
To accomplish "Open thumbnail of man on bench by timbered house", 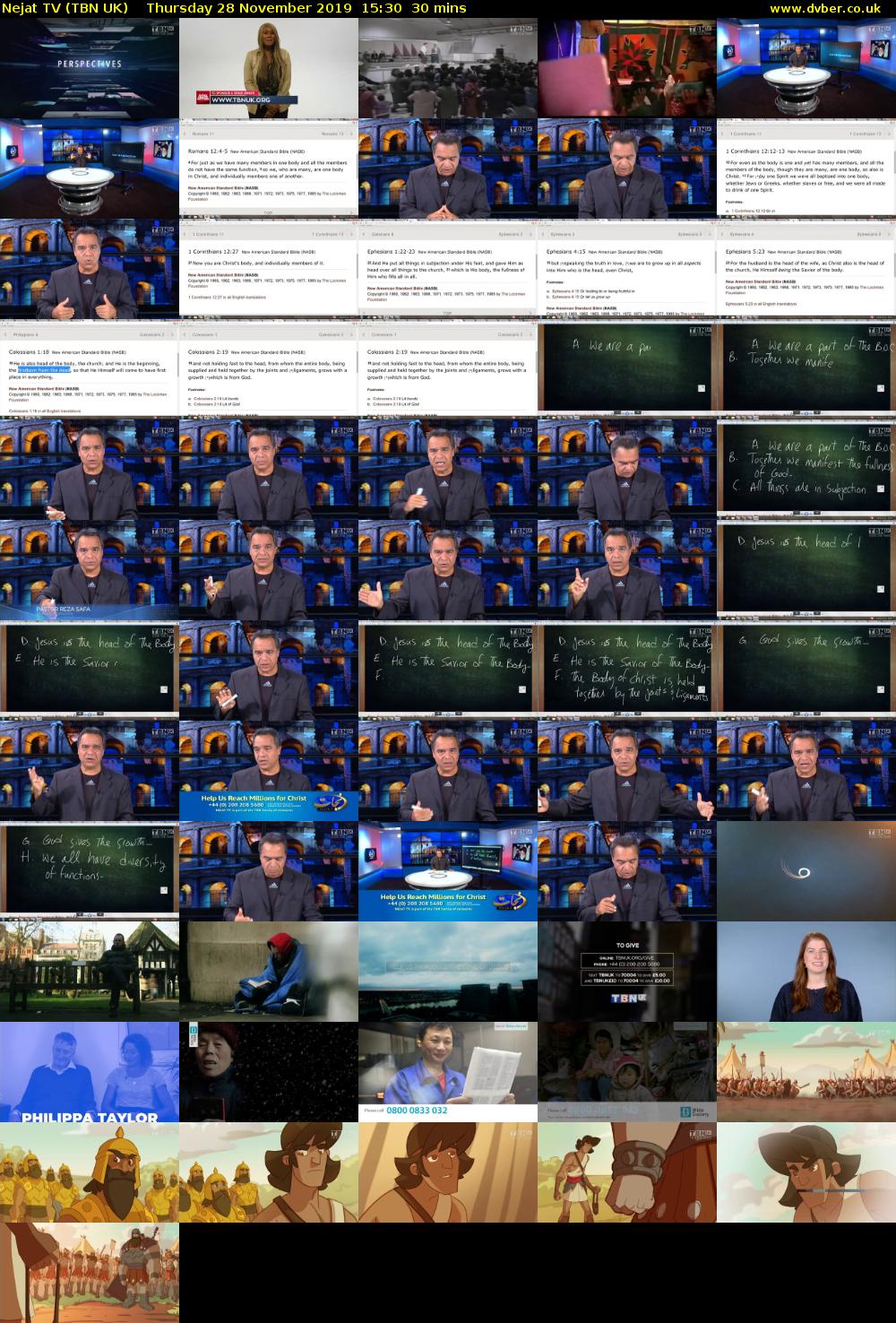I will pyautogui.click(x=90, y=971).
